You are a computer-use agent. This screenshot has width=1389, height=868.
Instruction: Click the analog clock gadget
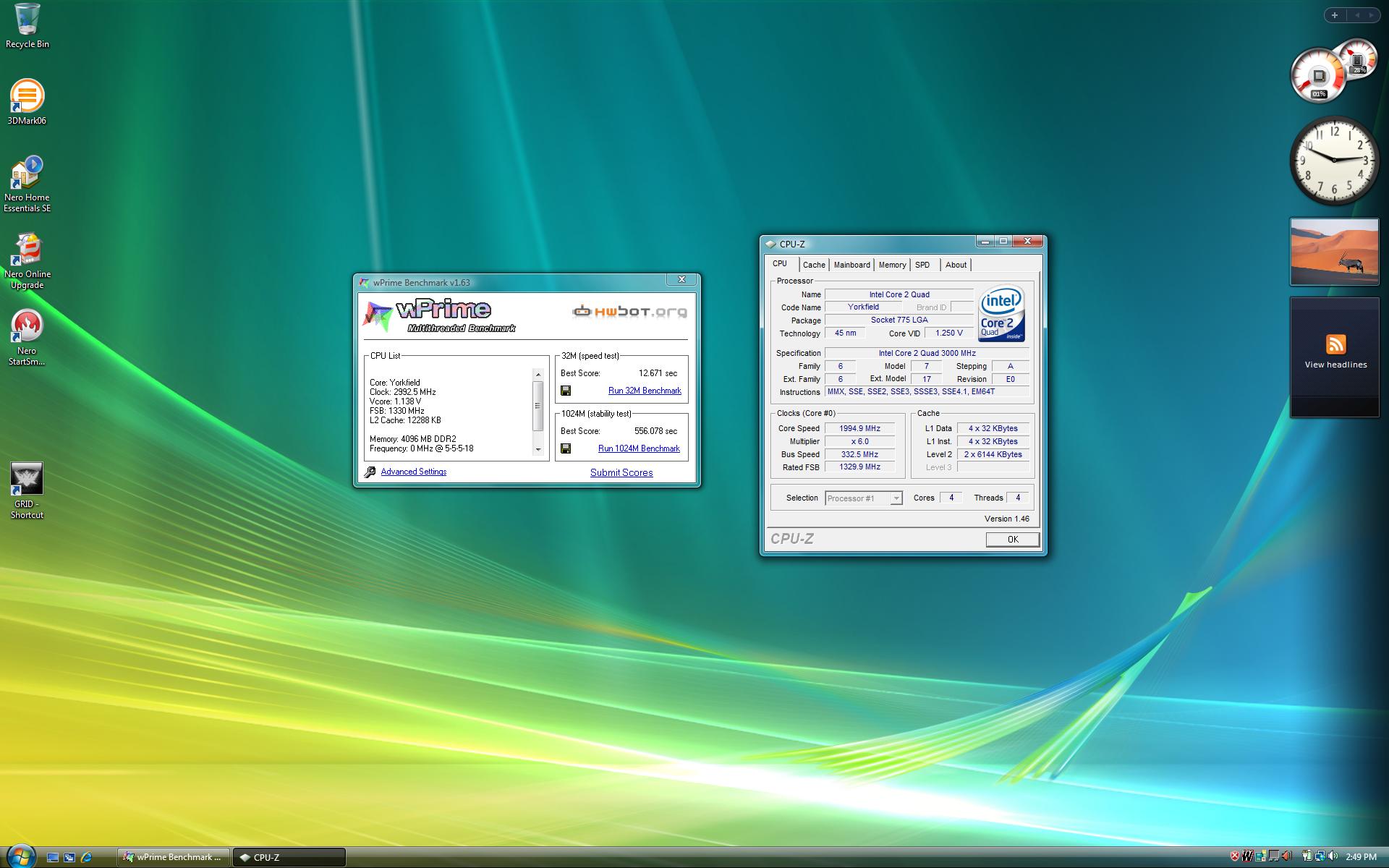(1335, 161)
